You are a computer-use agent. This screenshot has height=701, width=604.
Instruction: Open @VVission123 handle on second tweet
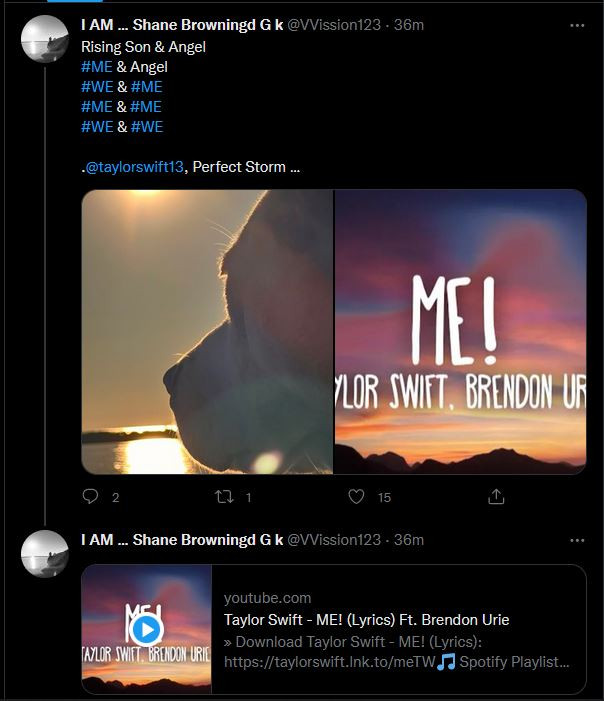click(x=334, y=540)
